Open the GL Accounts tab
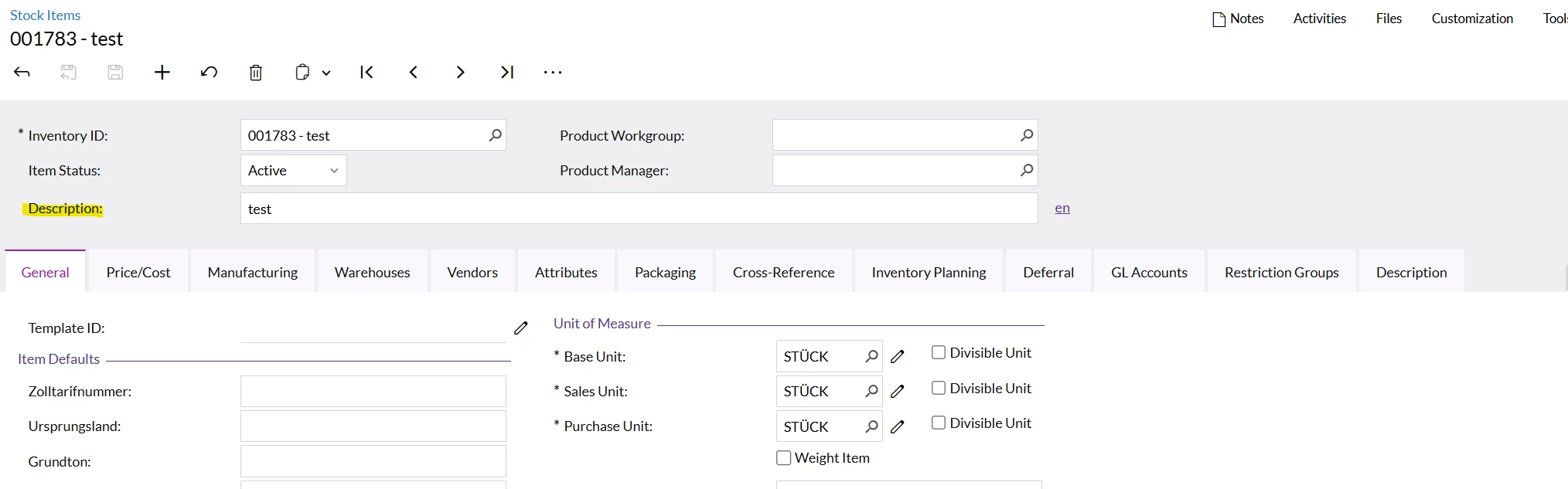The height and width of the screenshot is (489, 1568). click(x=1149, y=273)
